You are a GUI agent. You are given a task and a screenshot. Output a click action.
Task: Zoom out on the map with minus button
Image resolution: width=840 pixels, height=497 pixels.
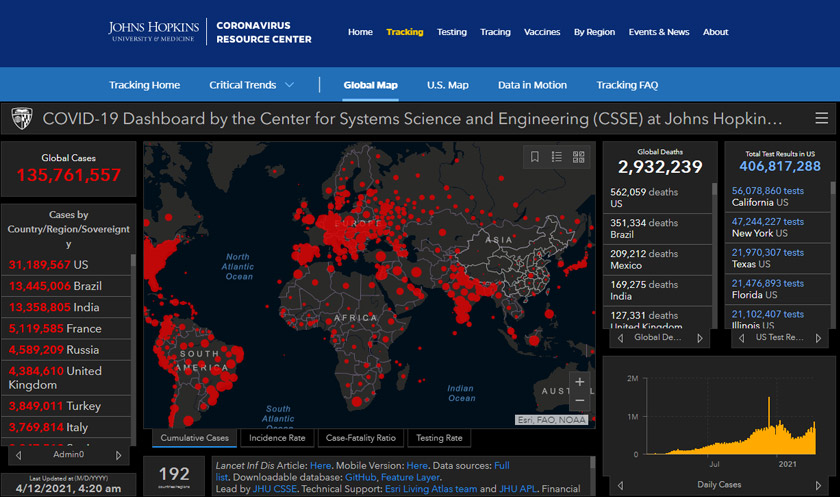579,401
